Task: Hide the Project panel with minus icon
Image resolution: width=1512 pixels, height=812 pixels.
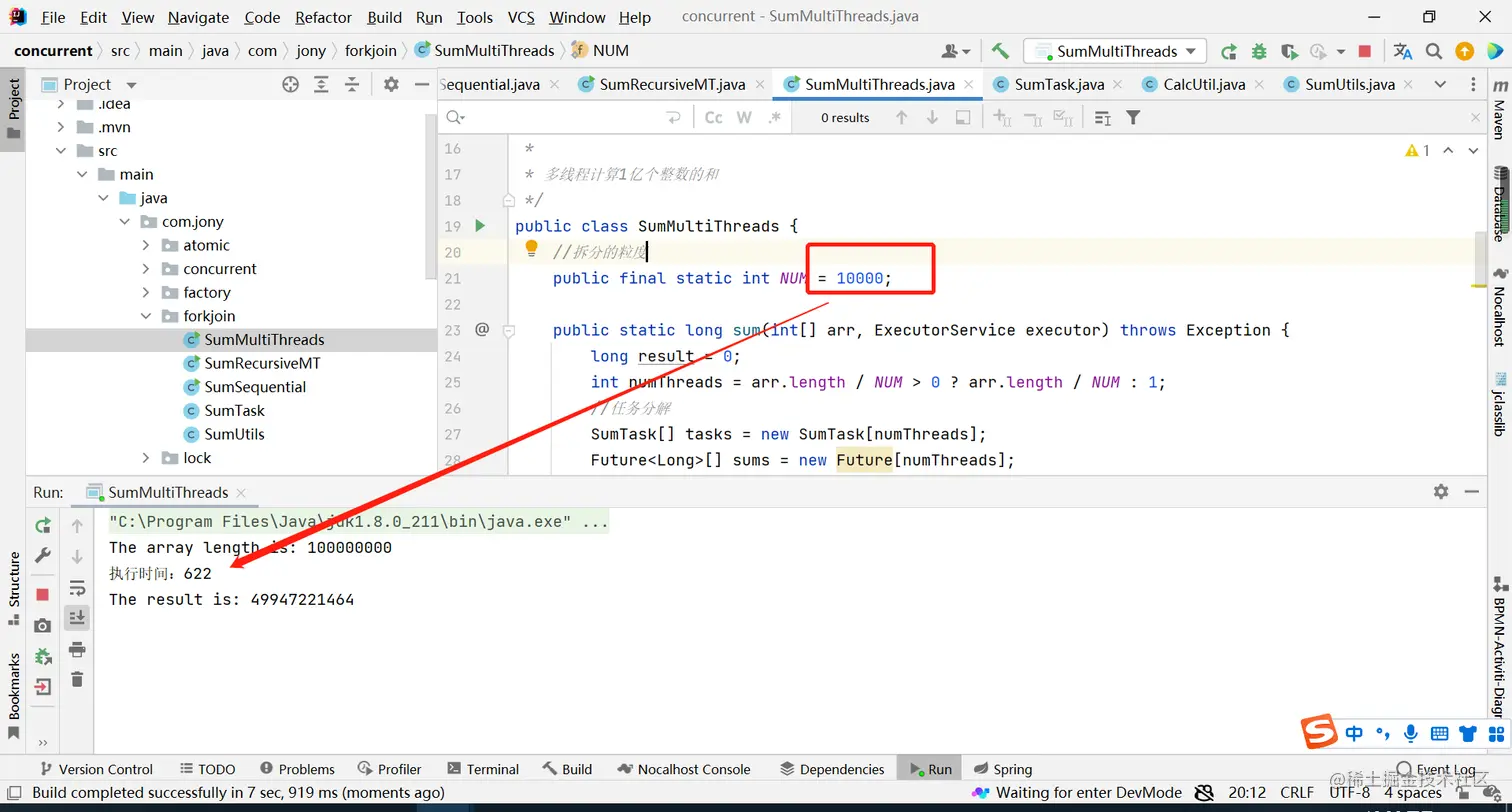Action: [421, 85]
